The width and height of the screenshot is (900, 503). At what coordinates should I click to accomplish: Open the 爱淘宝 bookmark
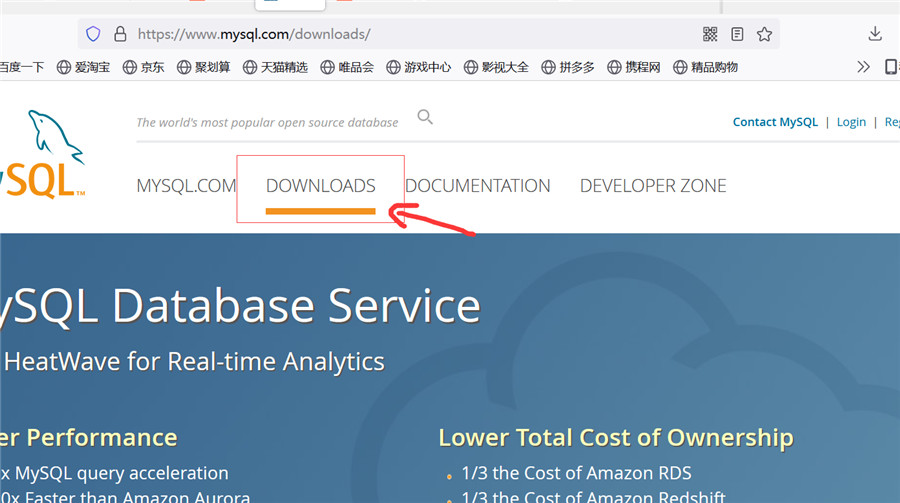point(83,67)
